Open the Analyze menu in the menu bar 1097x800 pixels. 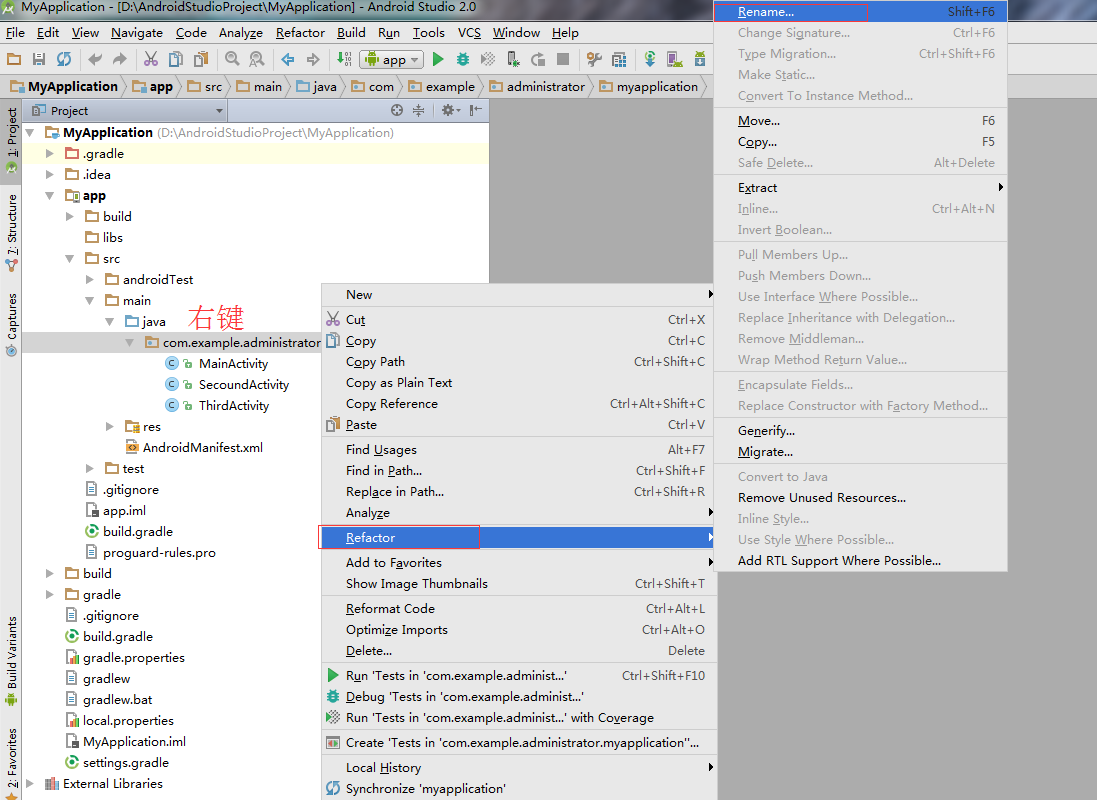tap(240, 33)
